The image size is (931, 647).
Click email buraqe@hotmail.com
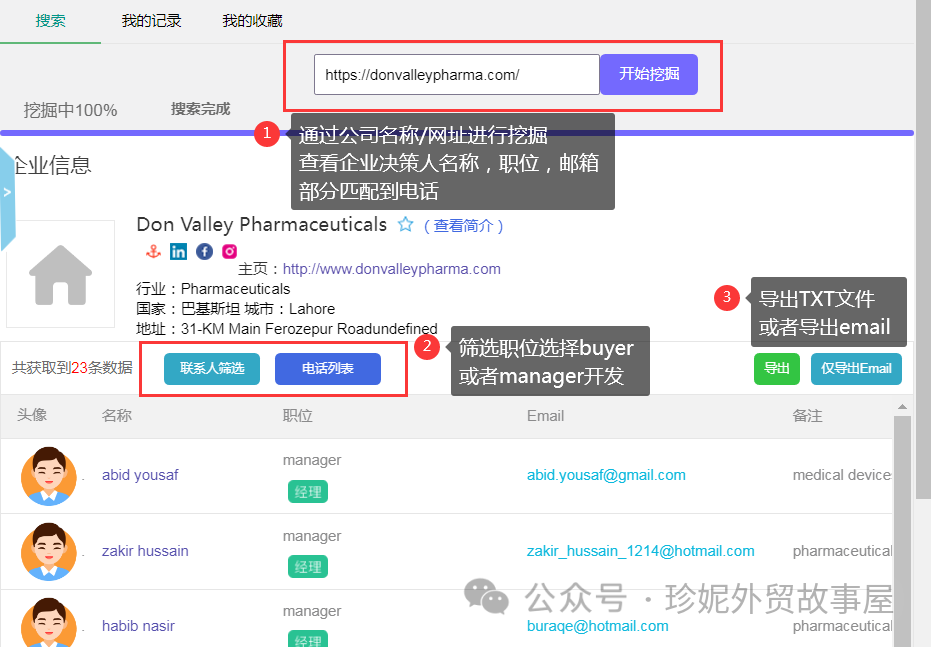tap(597, 626)
